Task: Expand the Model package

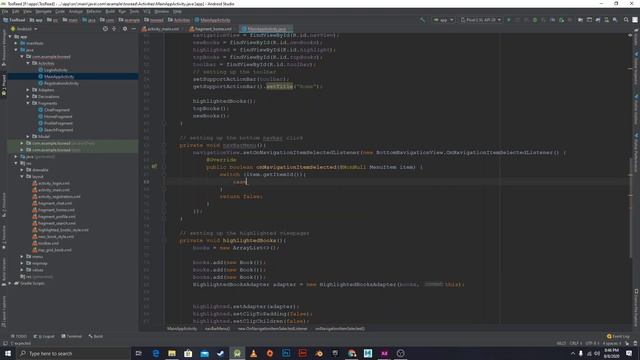Action: coord(28,136)
